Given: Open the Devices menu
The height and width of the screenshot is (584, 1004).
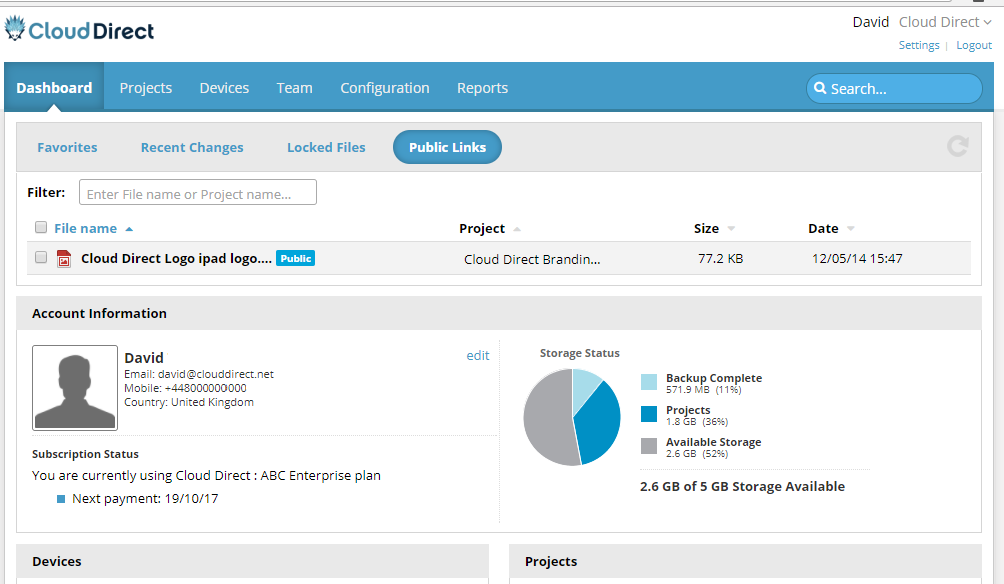Looking at the screenshot, I should 224,88.
